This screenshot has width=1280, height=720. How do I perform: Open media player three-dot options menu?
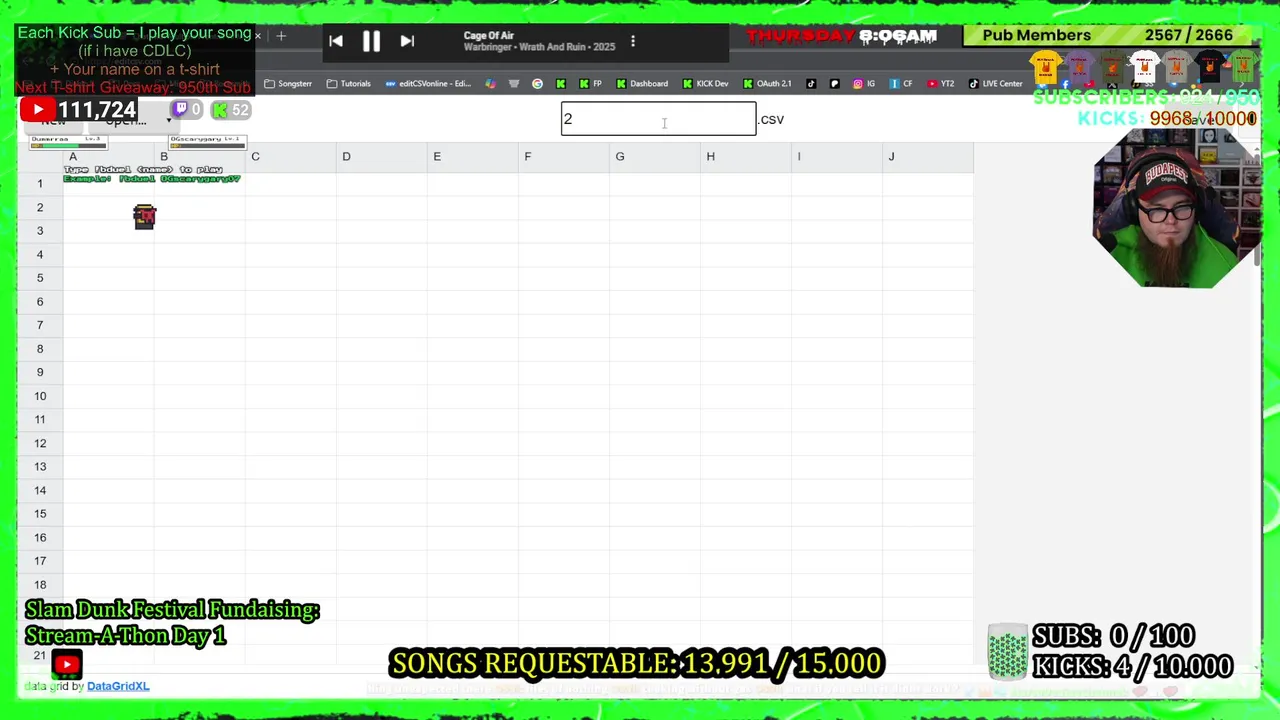click(632, 41)
